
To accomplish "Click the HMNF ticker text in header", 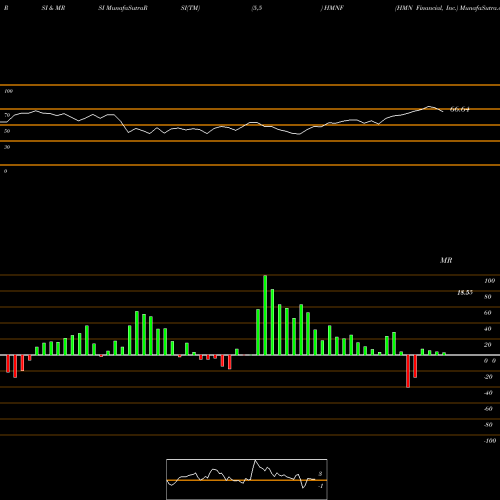I will 334,8.
